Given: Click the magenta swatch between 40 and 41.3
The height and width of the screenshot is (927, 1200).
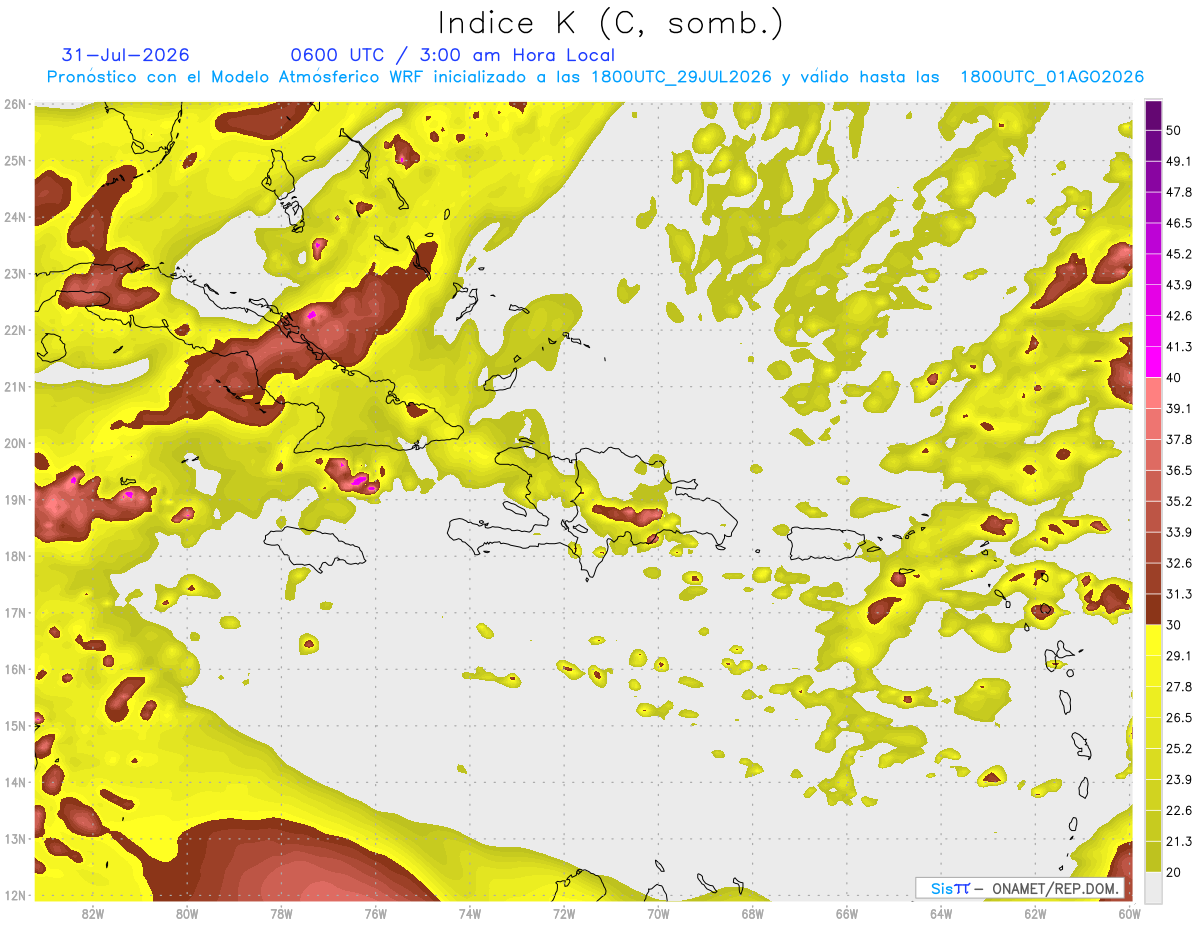Looking at the screenshot, I should pyautogui.click(x=1153, y=362).
